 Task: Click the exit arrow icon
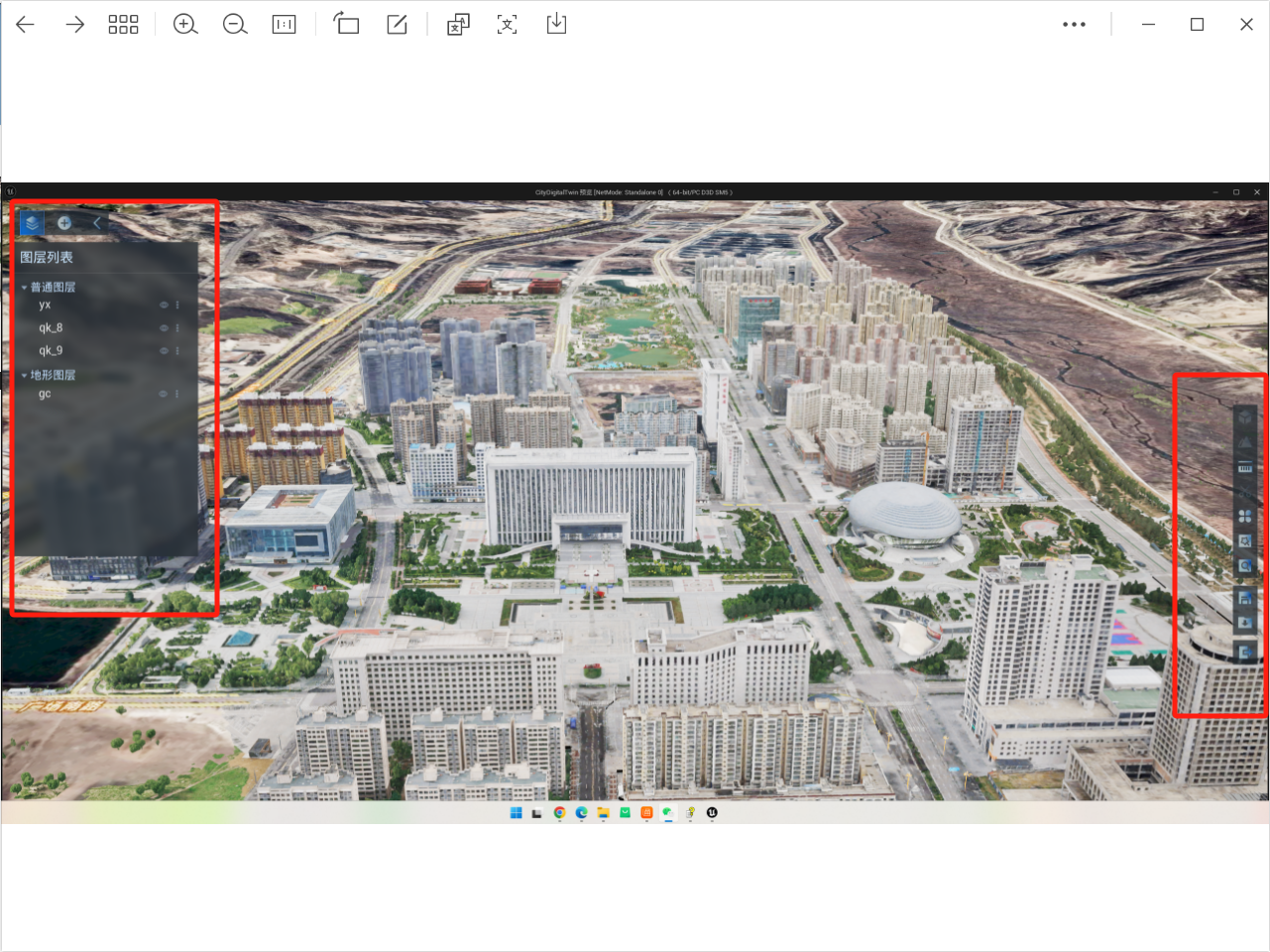(x=1245, y=653)
